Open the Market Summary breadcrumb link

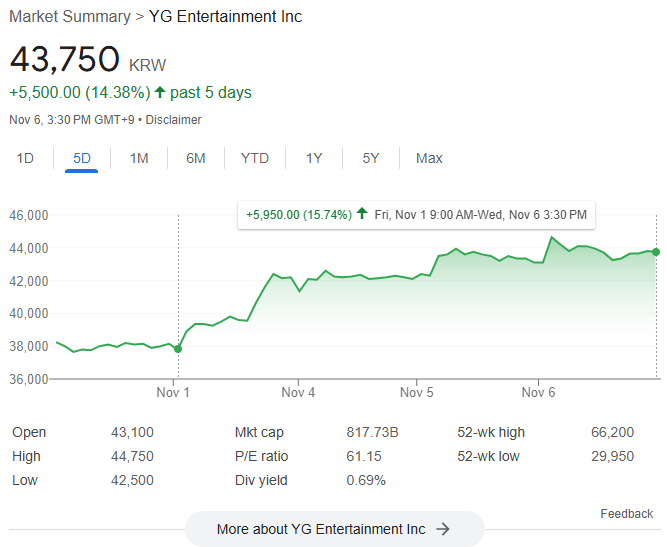(x=70, y=17)
